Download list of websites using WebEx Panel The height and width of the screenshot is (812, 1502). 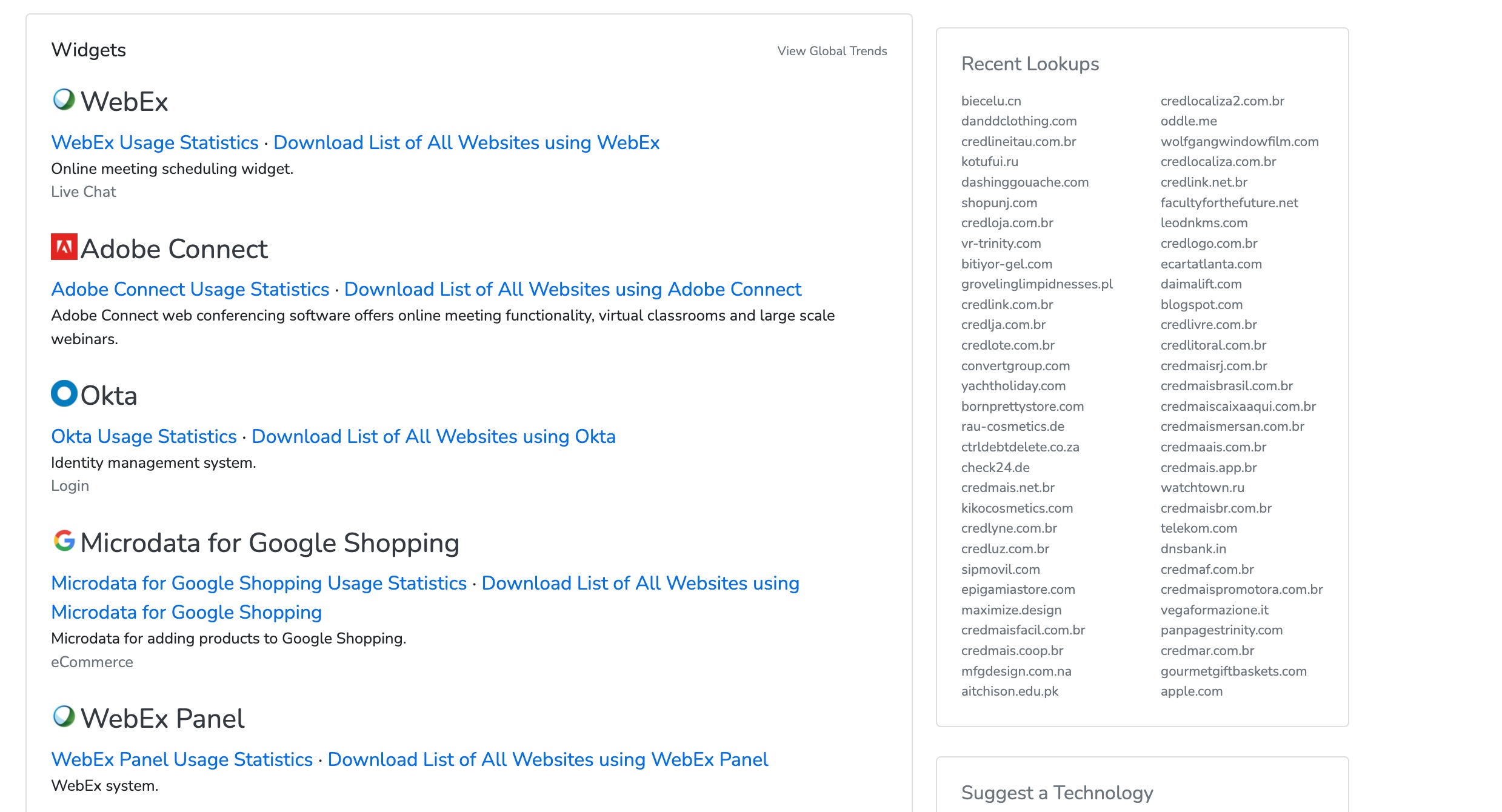[547, 759]
